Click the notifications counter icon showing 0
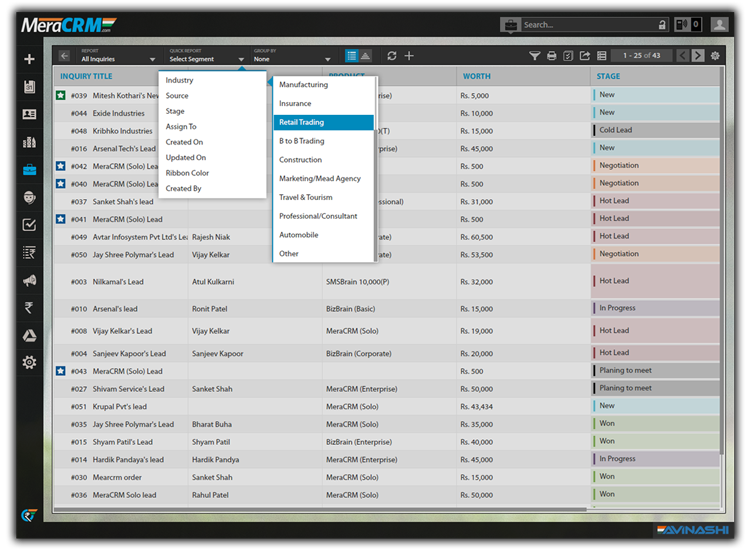The image size is (750, 550). 688,24
